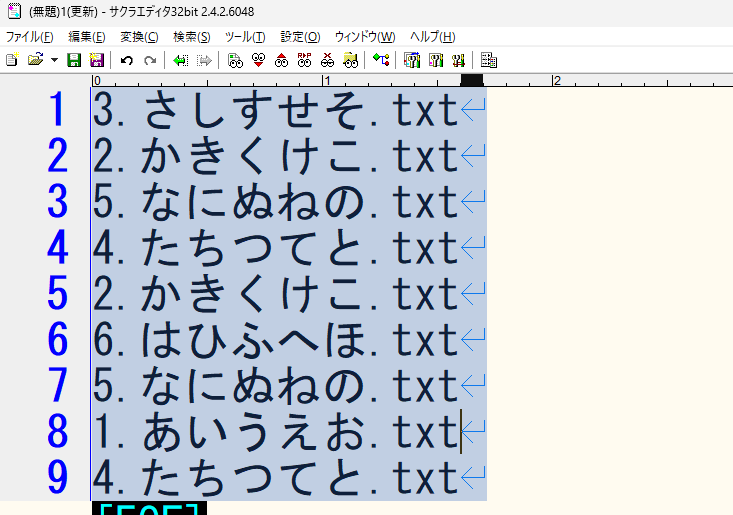The height and width of the screenshot is (515, 733).
Task: Click line number 1 in the gutter
Action: point(57,109)
